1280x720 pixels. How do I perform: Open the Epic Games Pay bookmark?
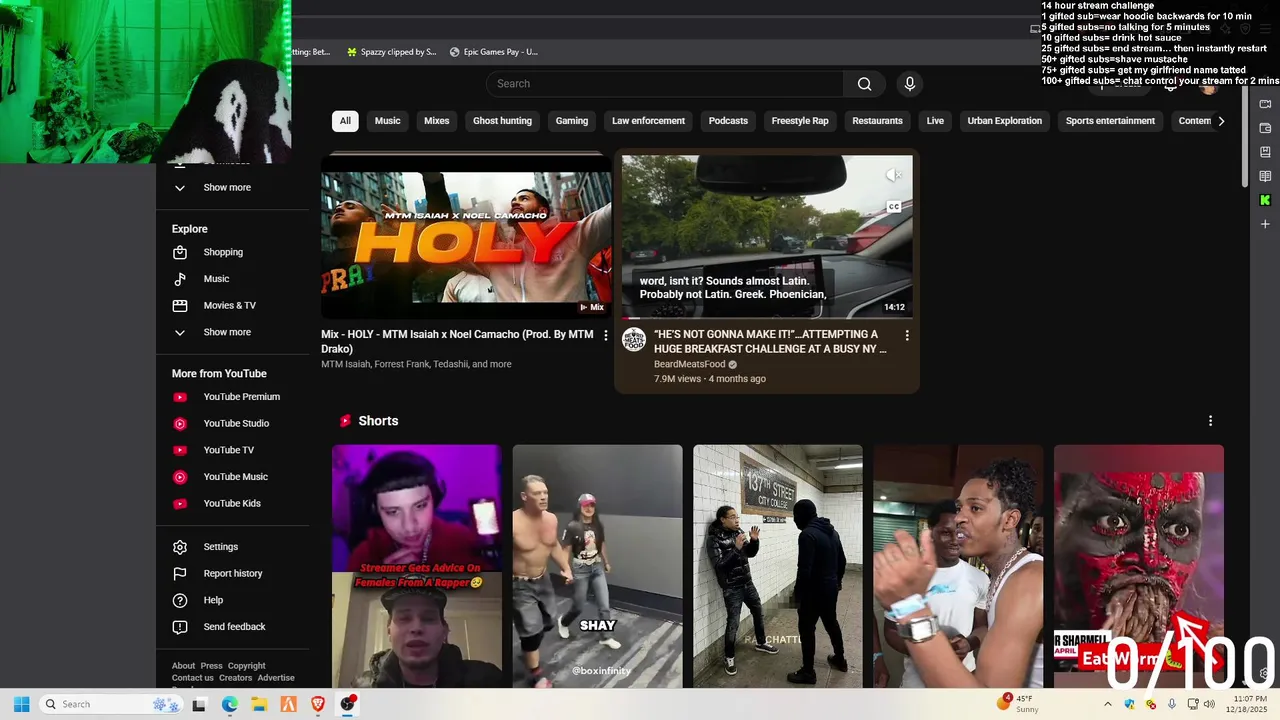click(494, 52)
